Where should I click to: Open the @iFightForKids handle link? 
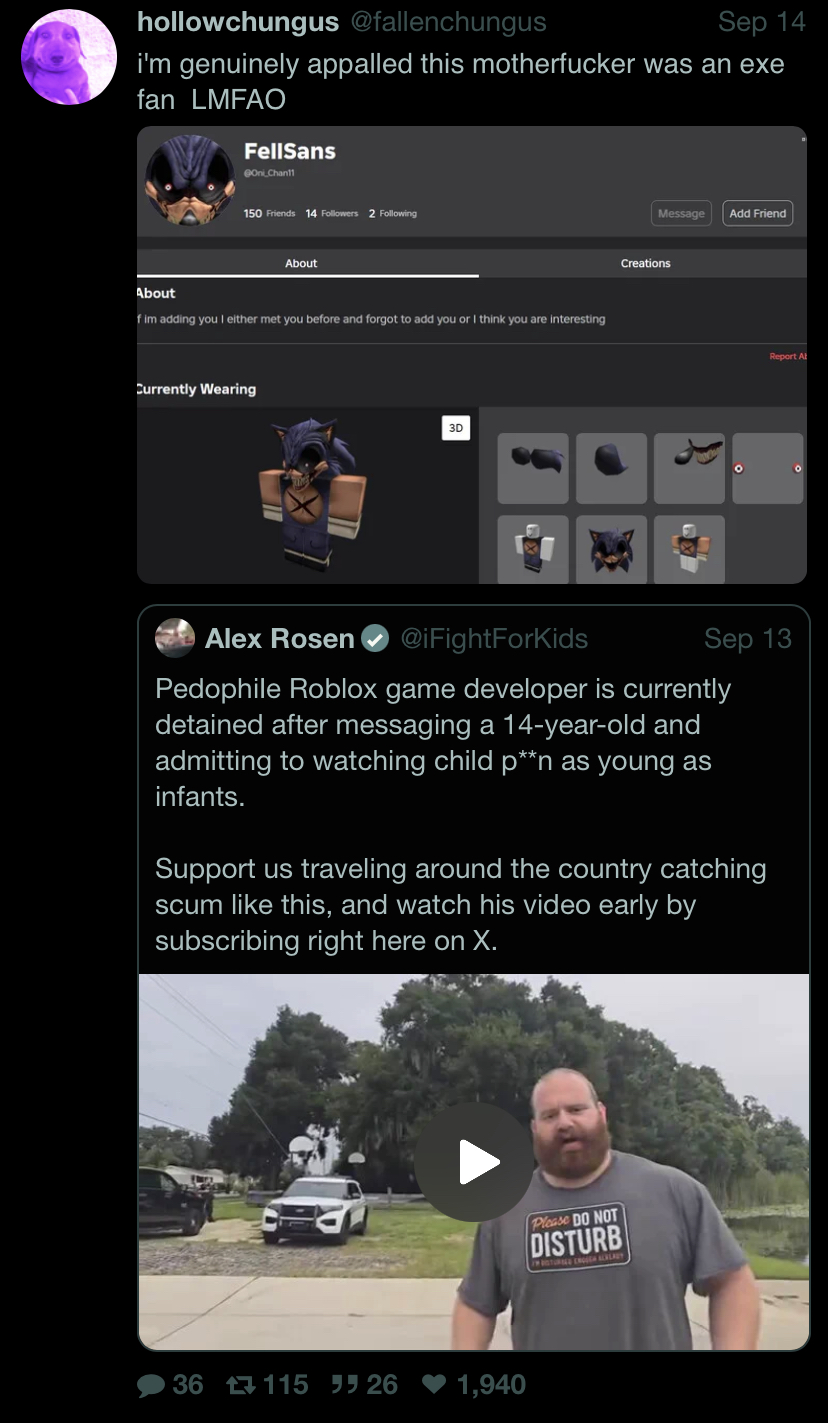coord(494,638)
